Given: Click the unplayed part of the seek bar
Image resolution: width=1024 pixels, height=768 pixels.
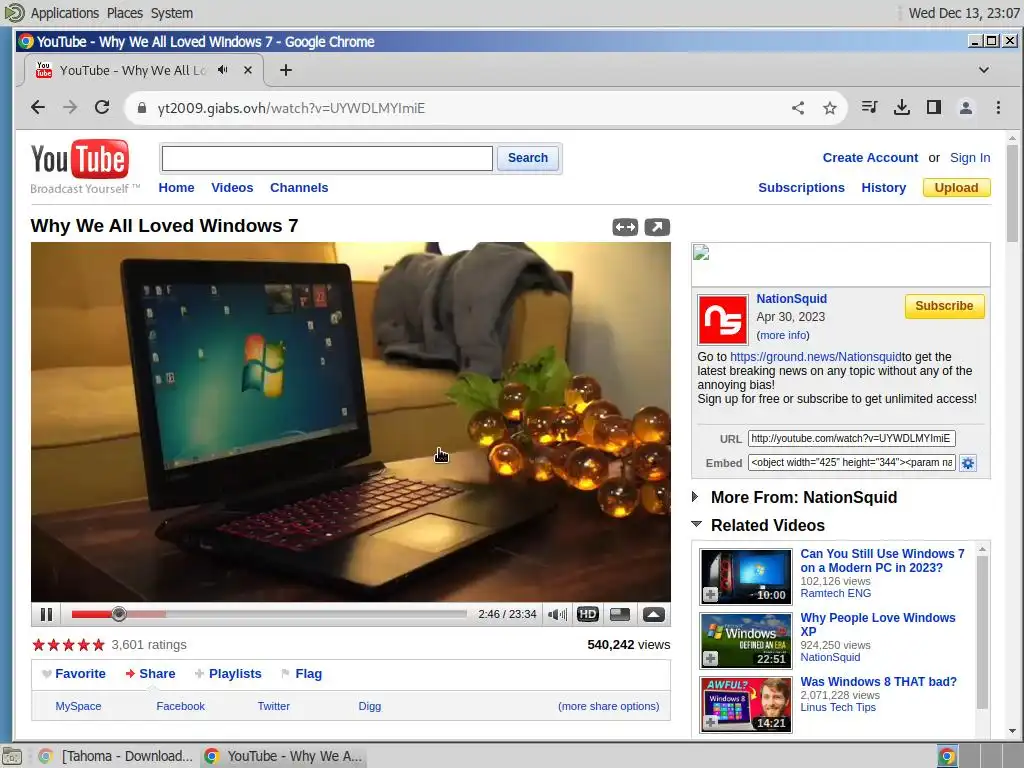Looking at the screenshot, I should pos(316,614).
